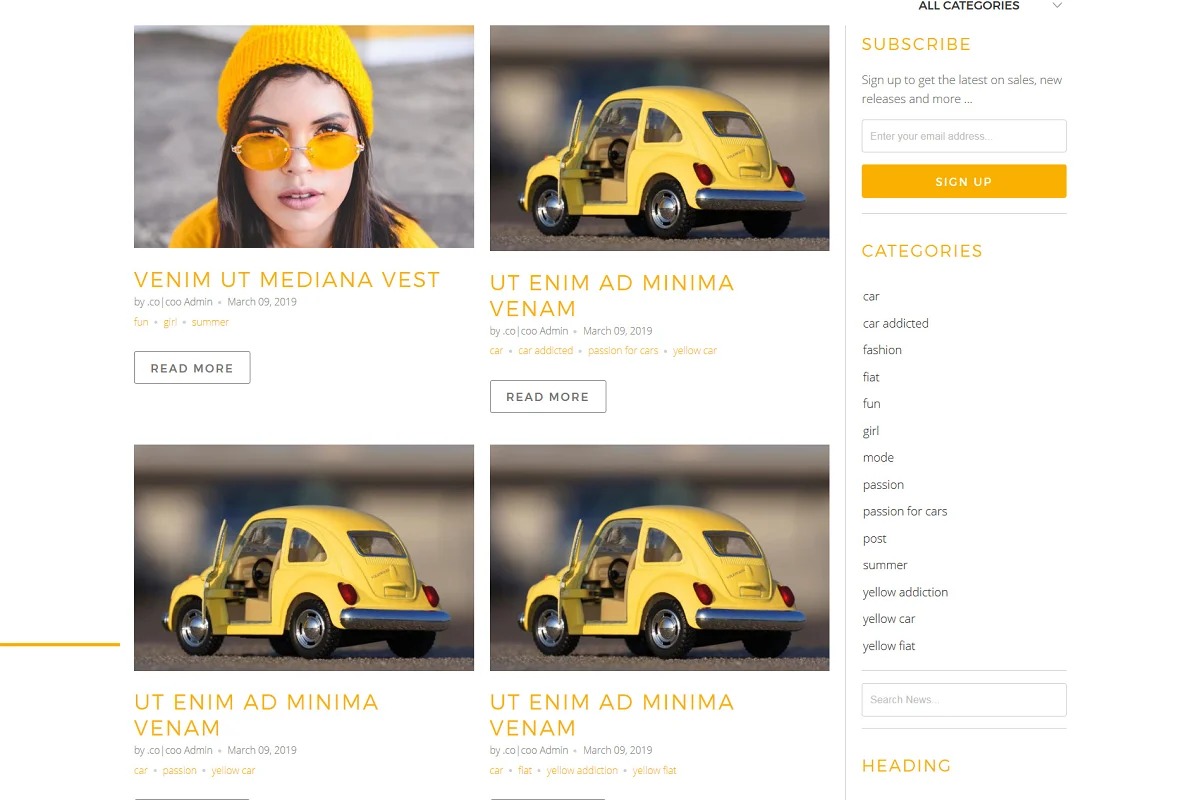
Task: Expand the All Categories dropdown
Action: point(989,6)
